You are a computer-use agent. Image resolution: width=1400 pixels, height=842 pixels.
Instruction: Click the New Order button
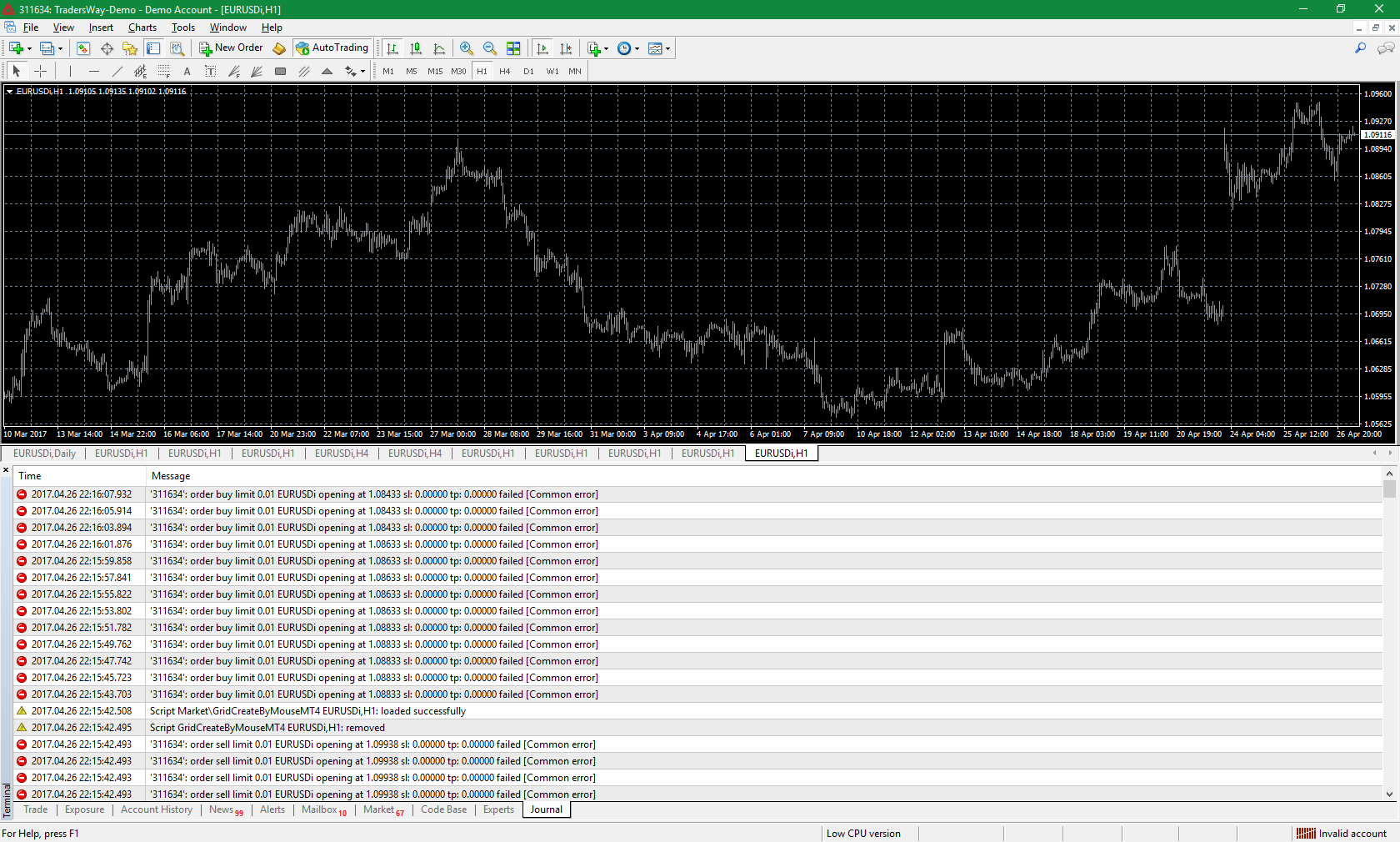click(x=231, y=48)
